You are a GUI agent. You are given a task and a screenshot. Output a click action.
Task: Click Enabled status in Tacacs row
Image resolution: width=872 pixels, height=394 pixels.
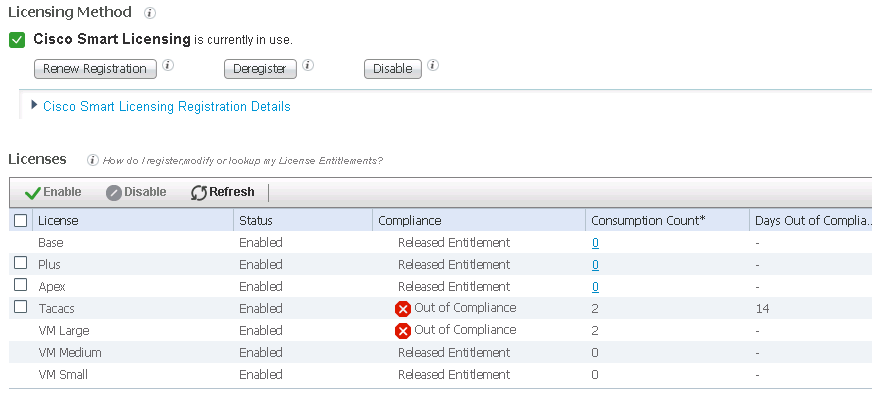tap(261, 309)
